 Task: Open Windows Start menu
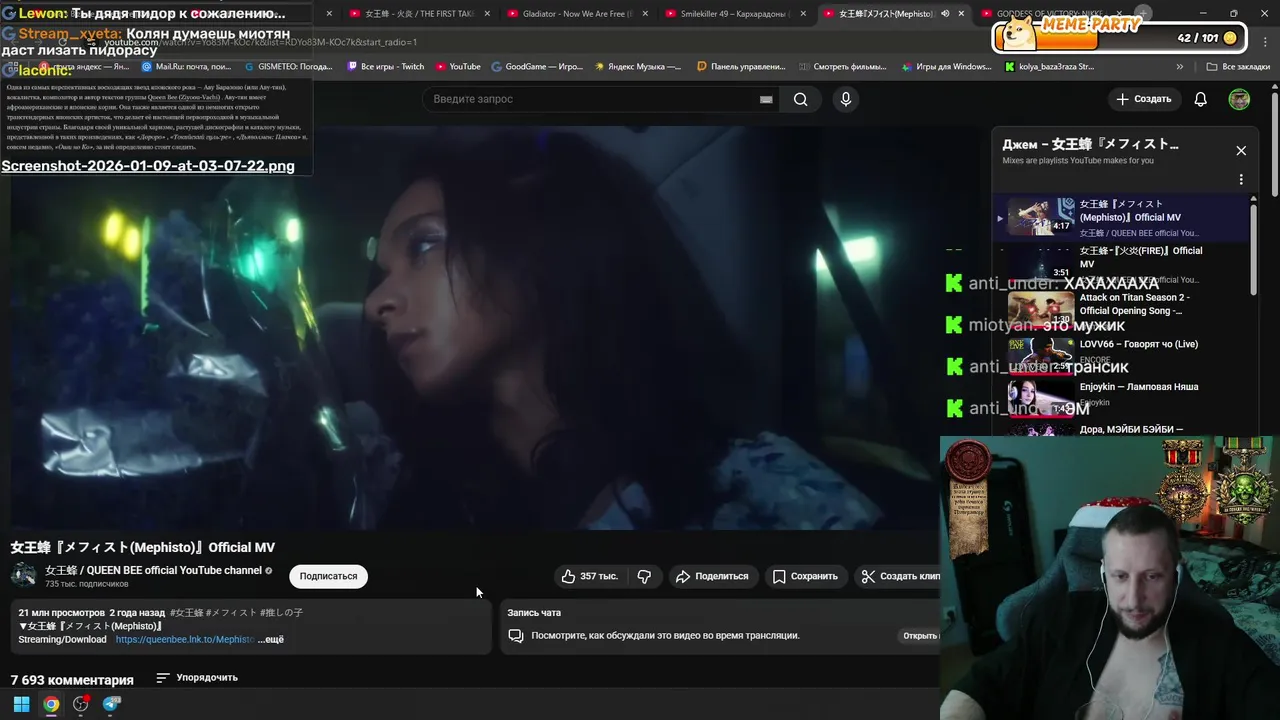click(21, 704)
